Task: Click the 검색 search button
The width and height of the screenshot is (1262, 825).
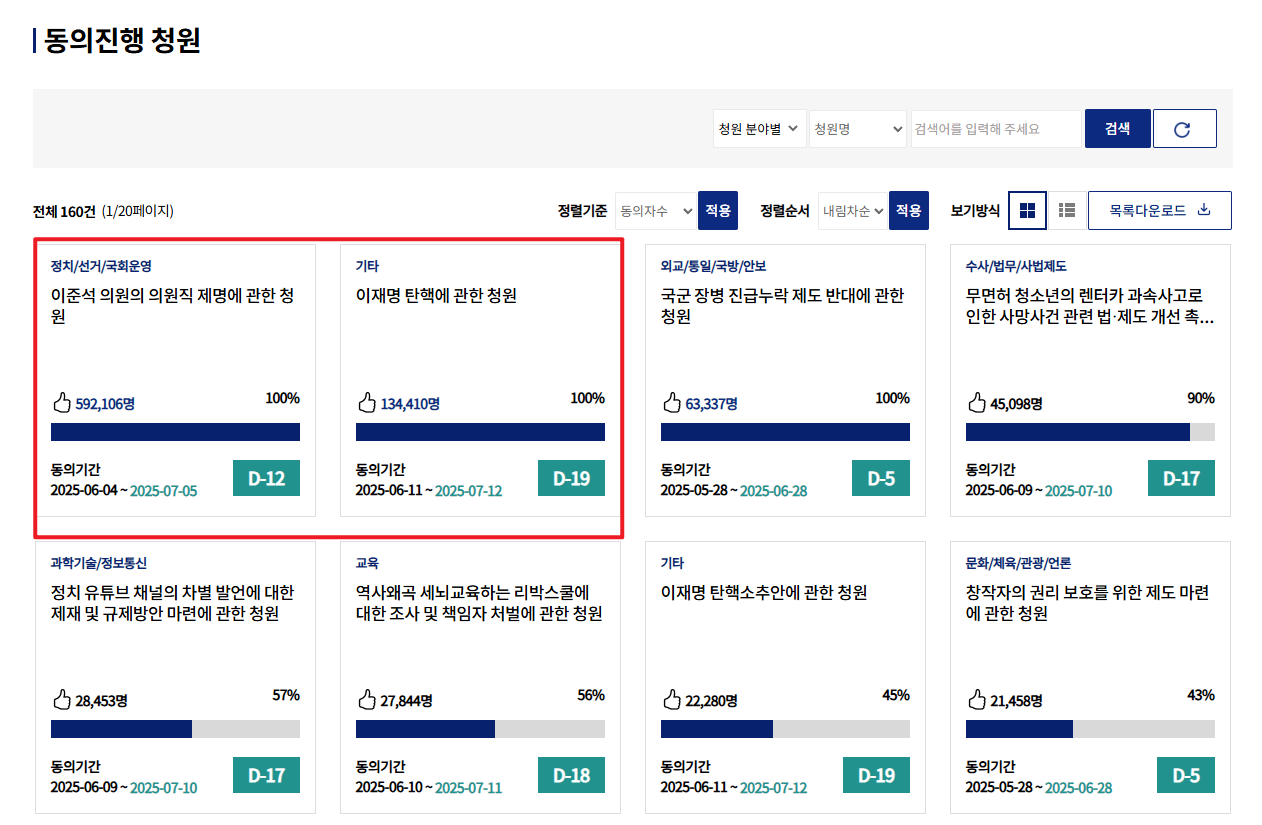Action: [x=1117, y=128]
